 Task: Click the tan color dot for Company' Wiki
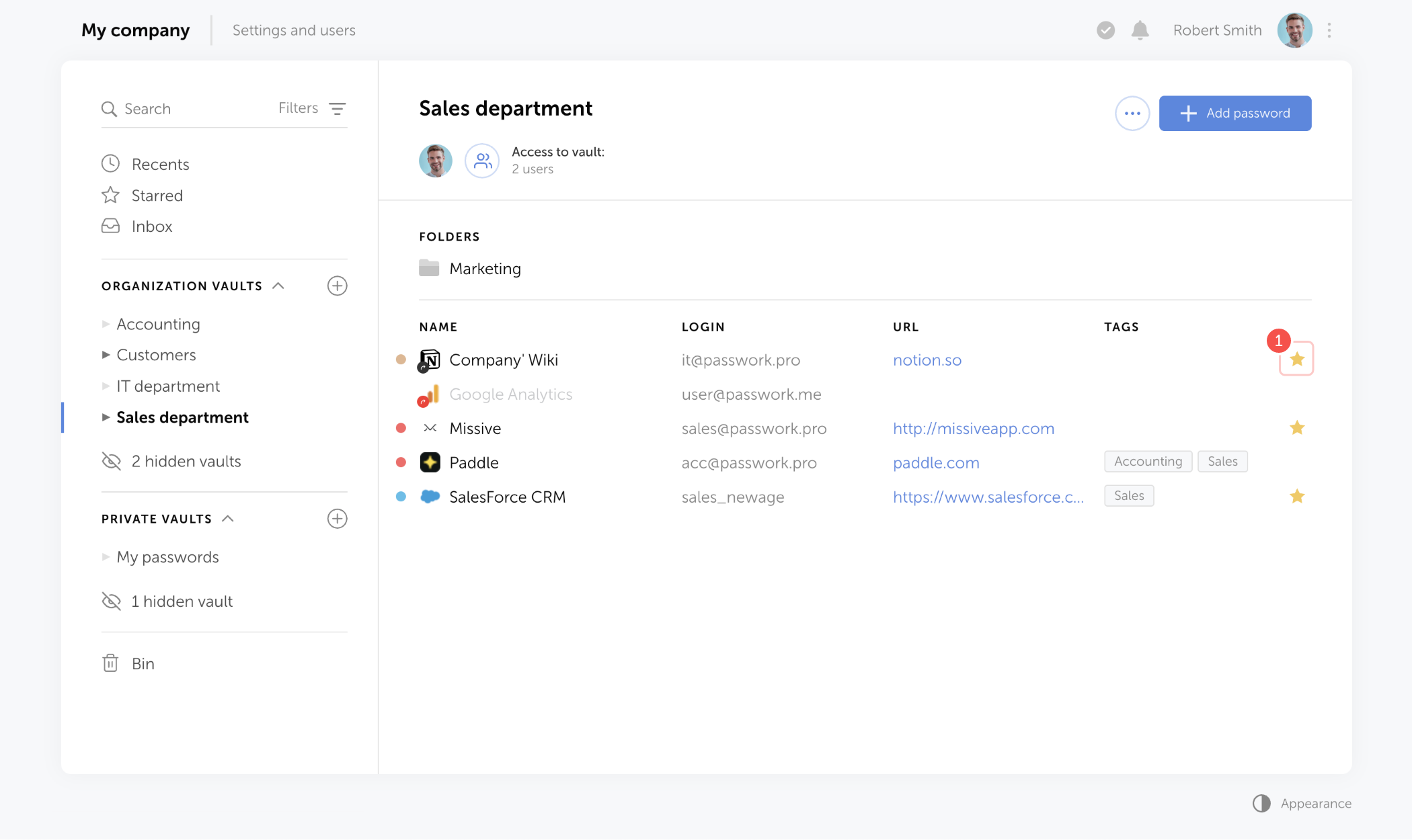(401, 360)
